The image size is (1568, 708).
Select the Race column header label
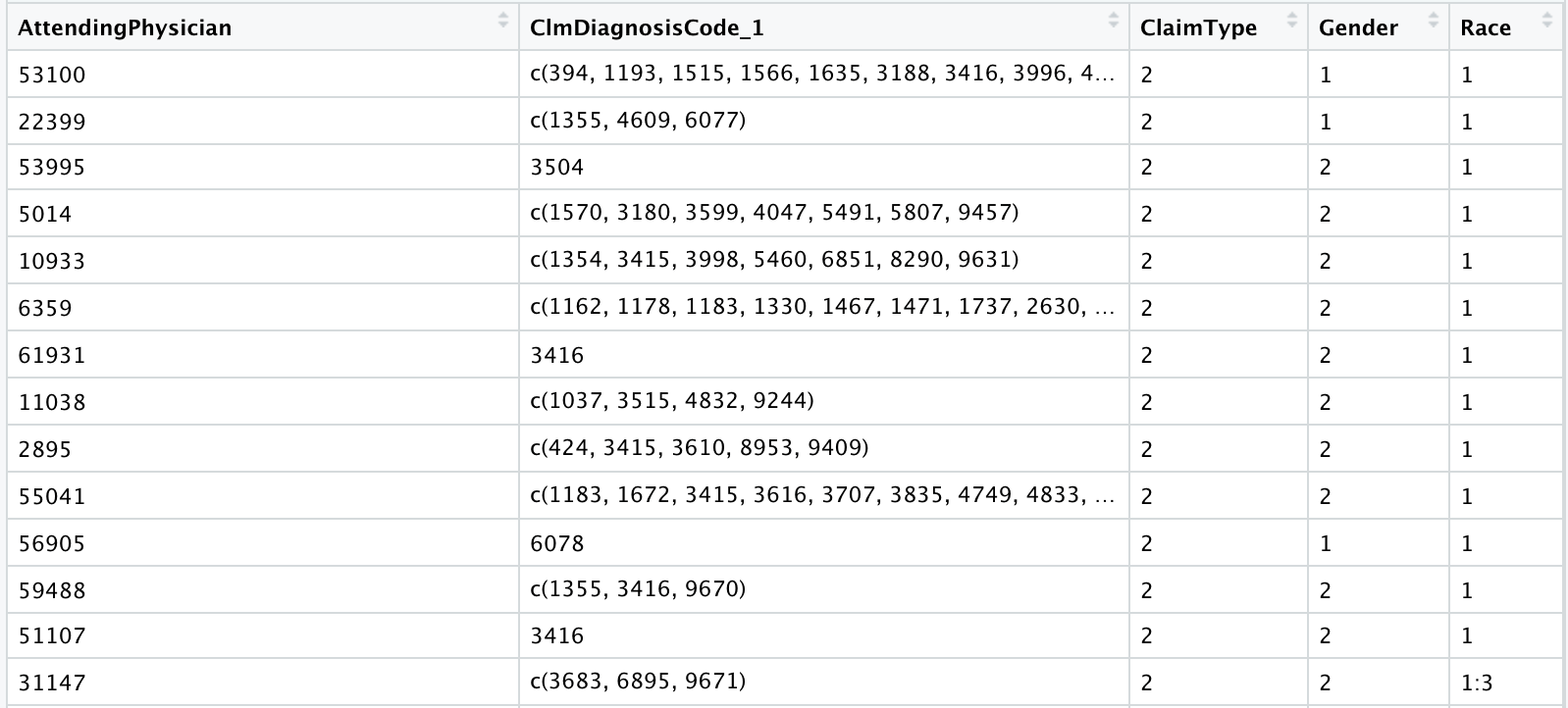point(1486,28)
